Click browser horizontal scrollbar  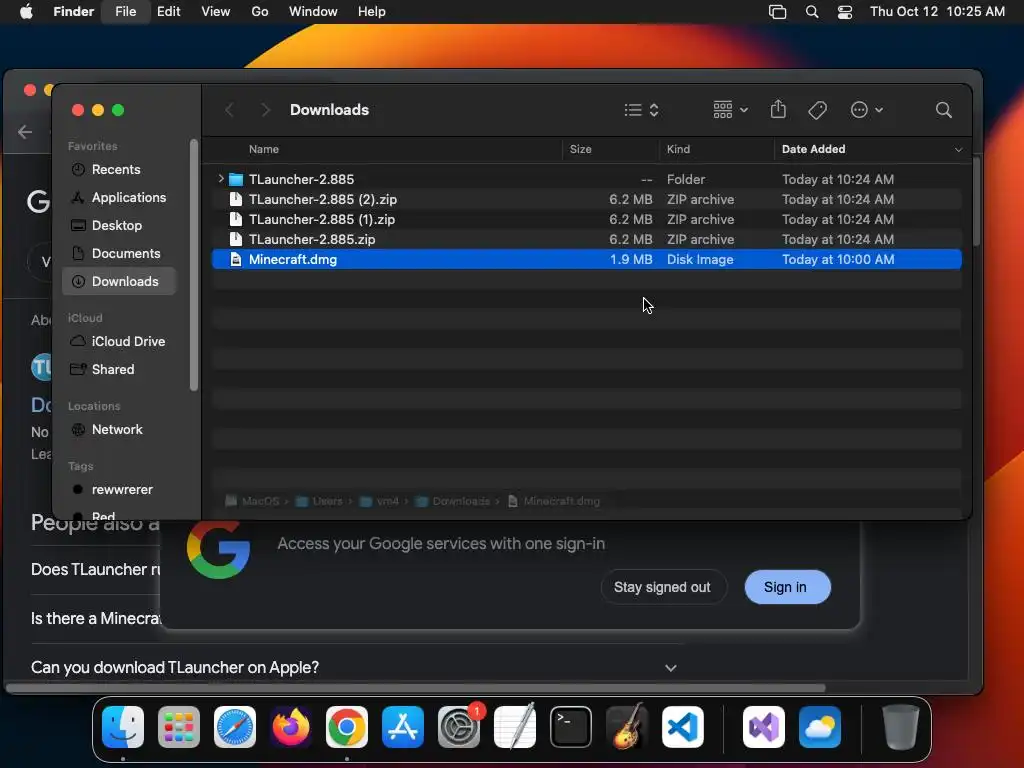[415, 688]
